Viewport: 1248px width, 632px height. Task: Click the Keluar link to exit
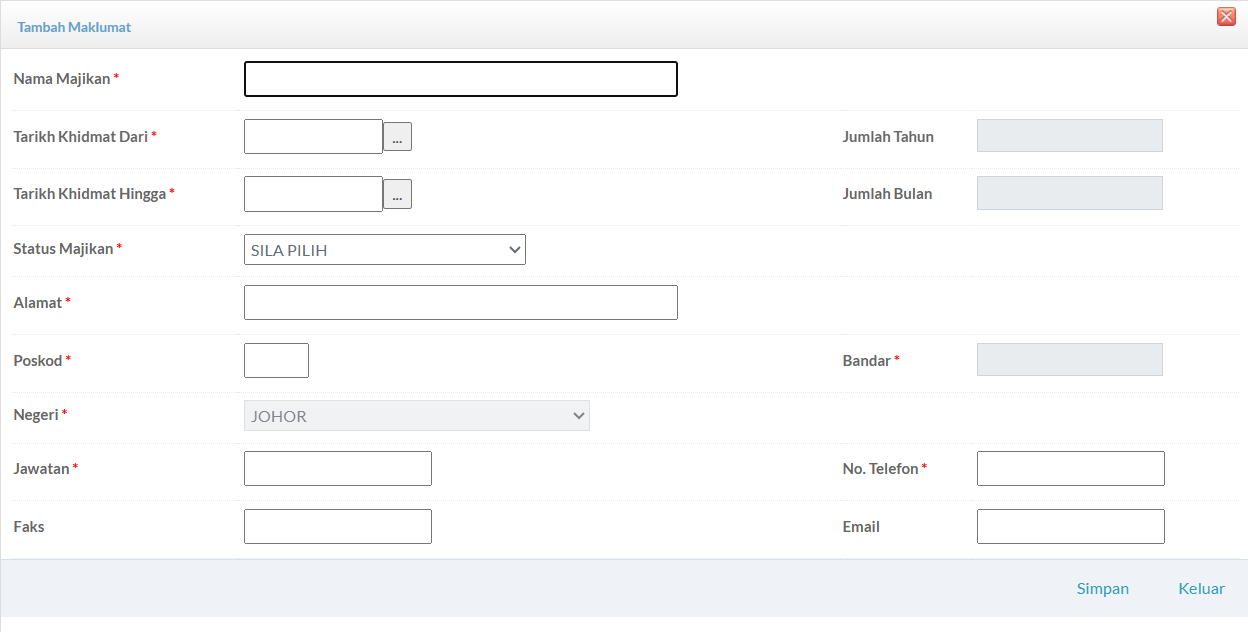pos(1201,588)
